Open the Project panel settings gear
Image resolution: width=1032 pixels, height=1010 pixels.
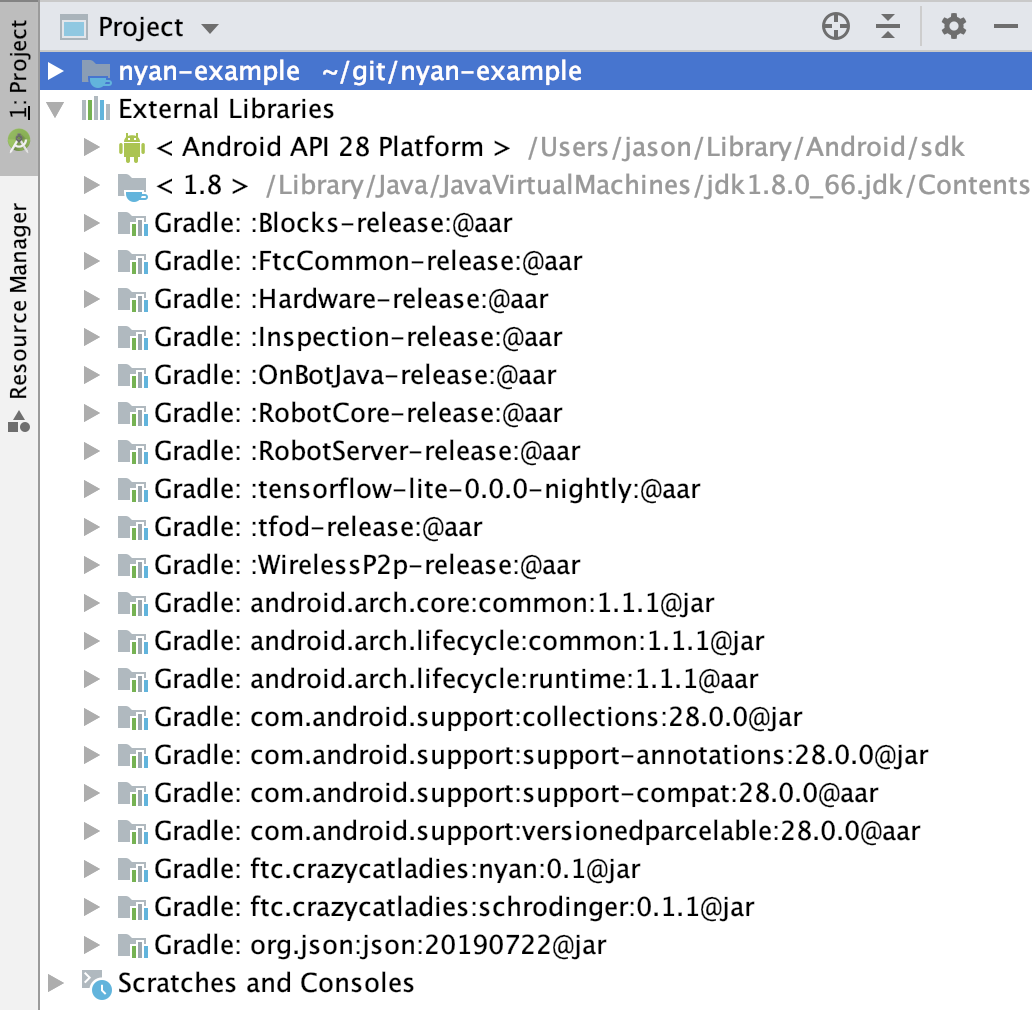point(954,27)
